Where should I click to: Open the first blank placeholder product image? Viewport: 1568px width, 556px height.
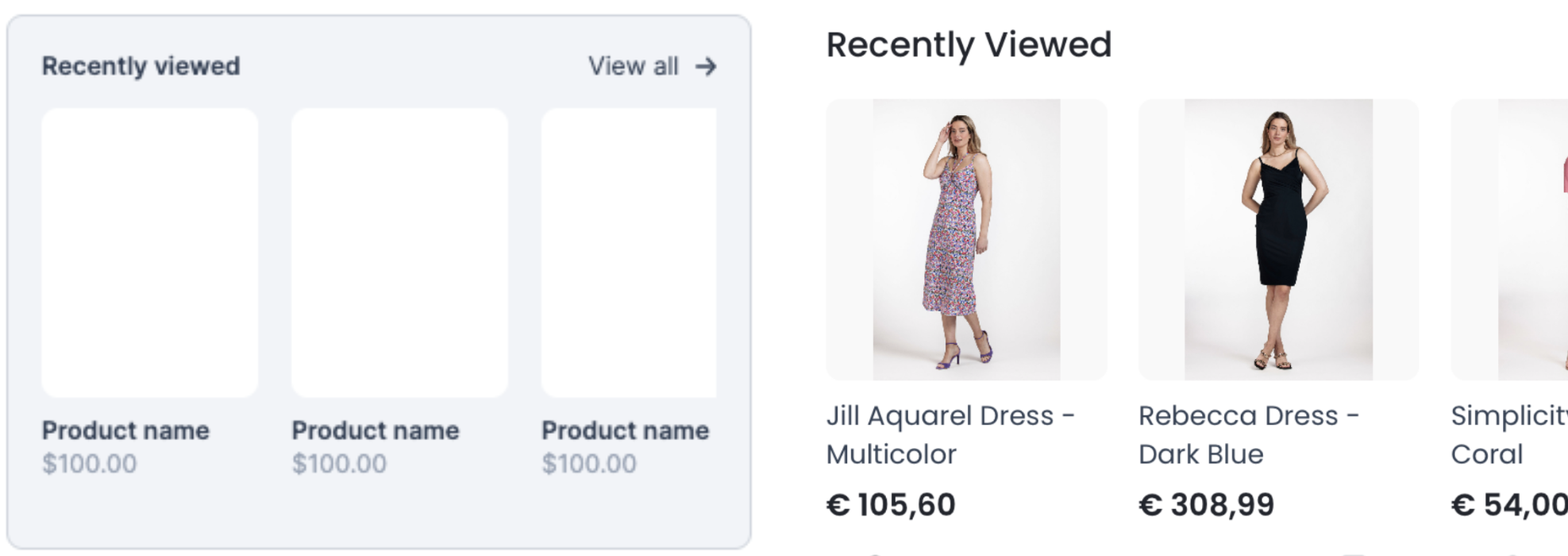[150, 253]
